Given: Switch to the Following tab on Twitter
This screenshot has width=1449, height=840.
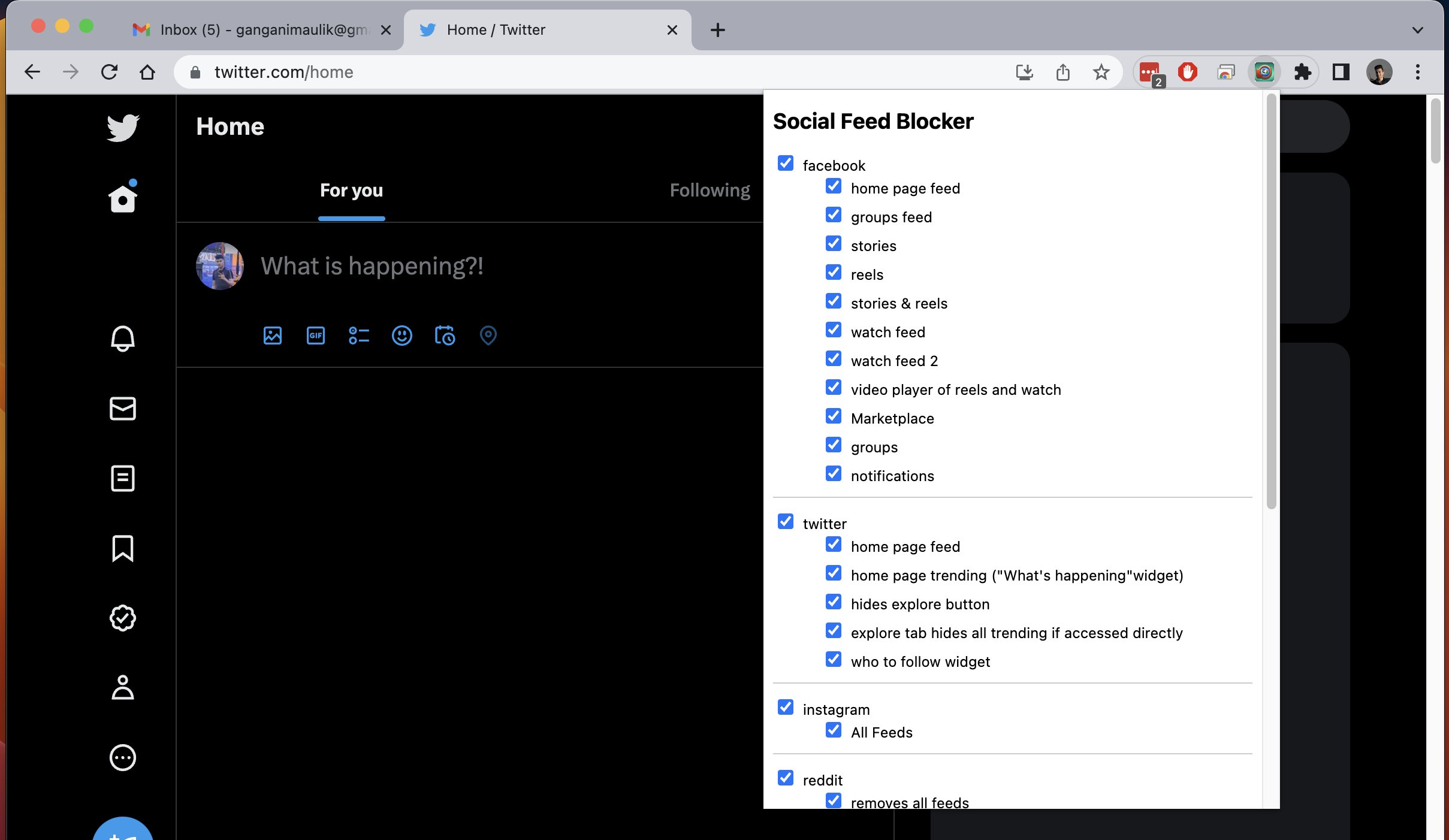Looking at the screenshot, I should click(x=710, y=190).
